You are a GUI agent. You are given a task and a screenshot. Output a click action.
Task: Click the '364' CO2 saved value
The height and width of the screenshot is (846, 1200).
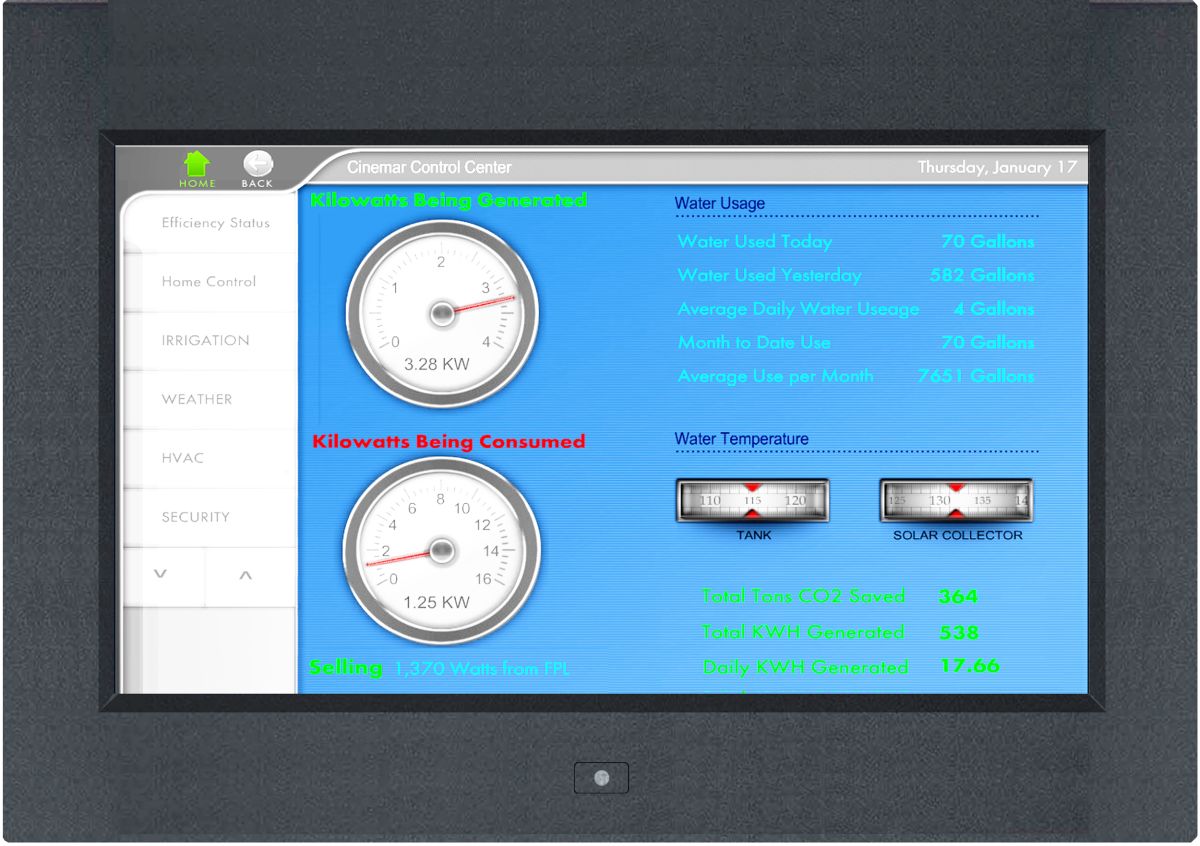[x=958, y=597]
